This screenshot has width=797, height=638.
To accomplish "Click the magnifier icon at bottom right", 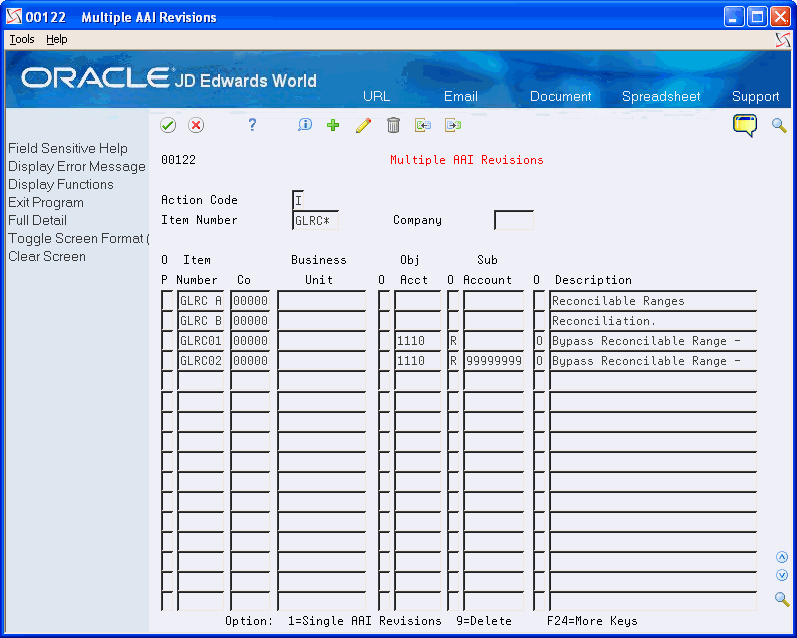I will click(782, 598).
